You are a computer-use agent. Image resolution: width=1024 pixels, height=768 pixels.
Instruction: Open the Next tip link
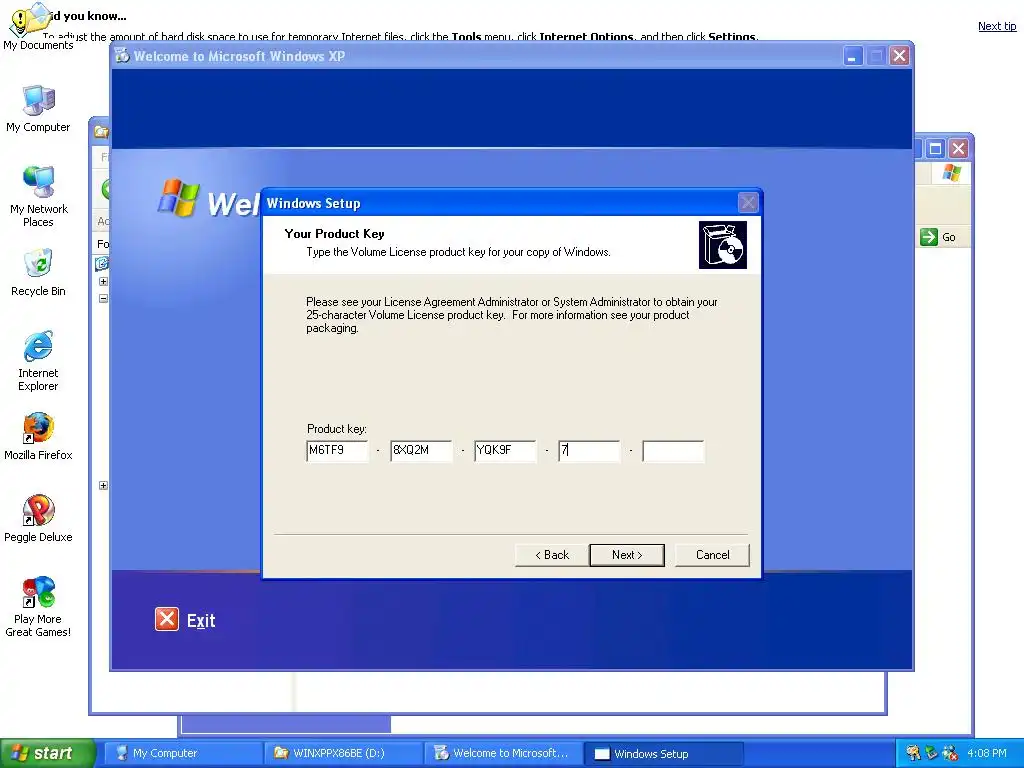click(x=997, y=26)
